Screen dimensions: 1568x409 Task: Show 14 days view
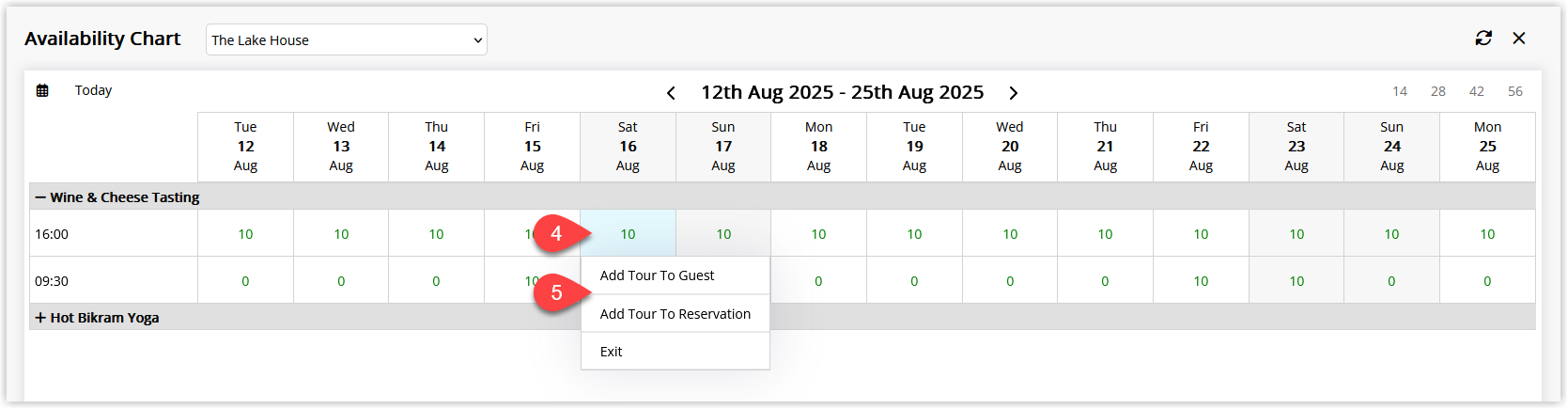1400,91
